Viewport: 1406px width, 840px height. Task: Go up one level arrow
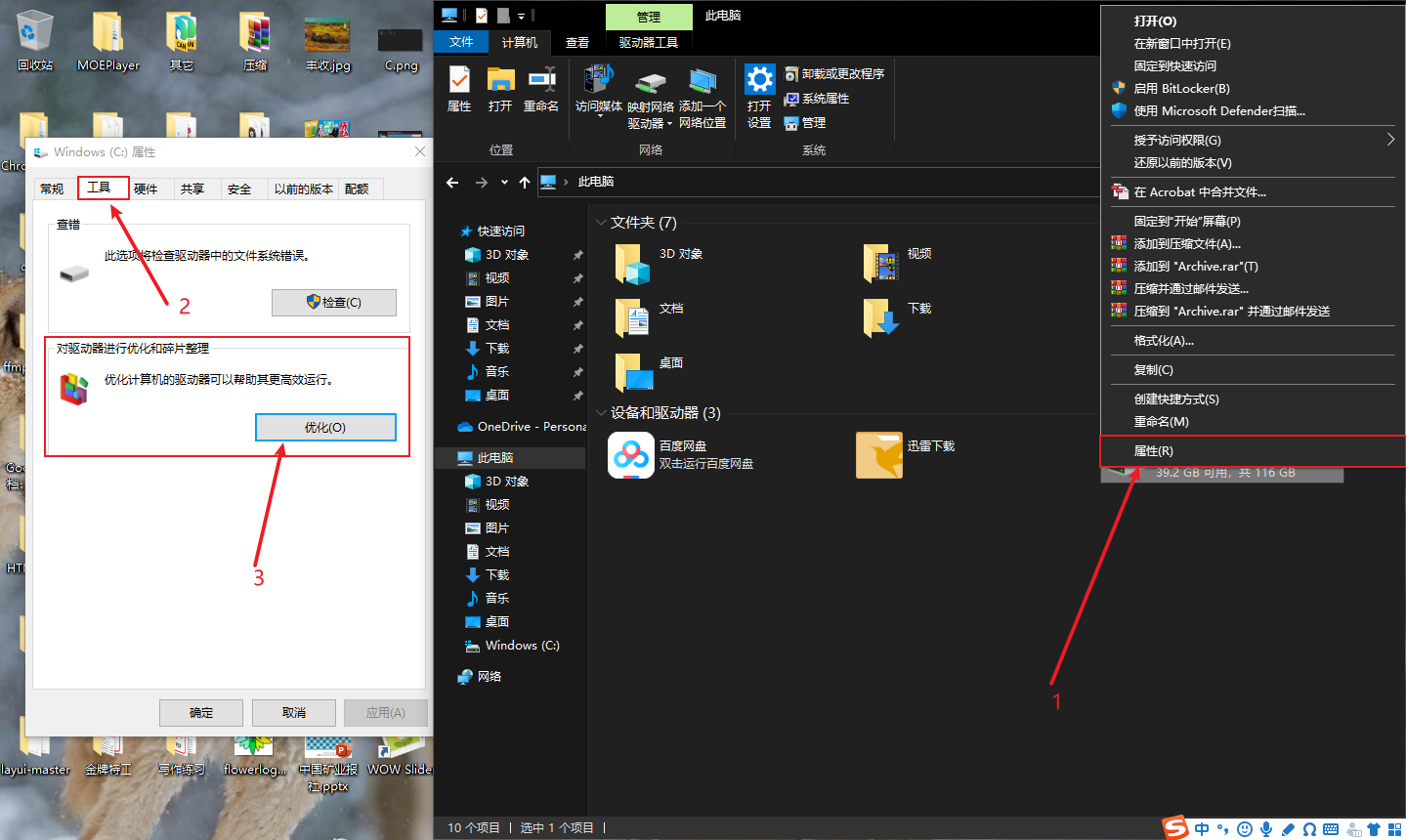pos(525,183)
